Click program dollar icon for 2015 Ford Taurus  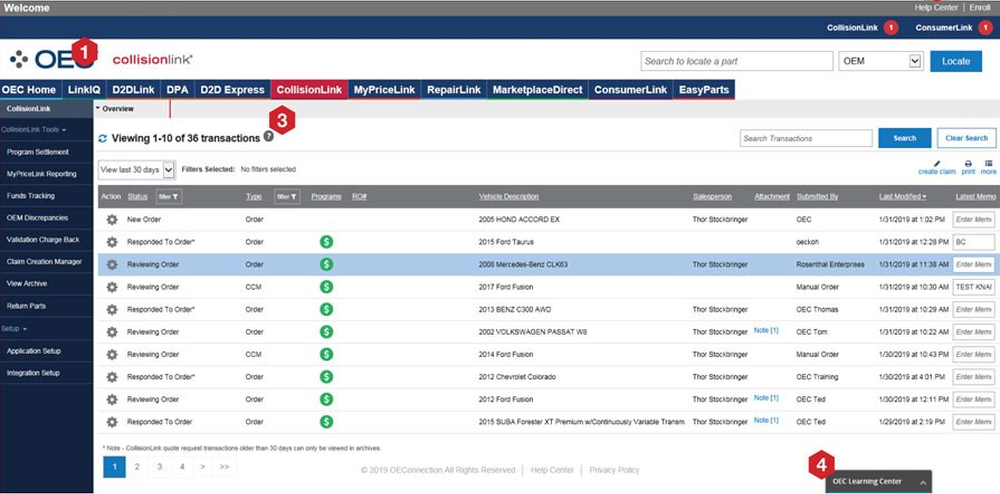(x=327, y=242)
